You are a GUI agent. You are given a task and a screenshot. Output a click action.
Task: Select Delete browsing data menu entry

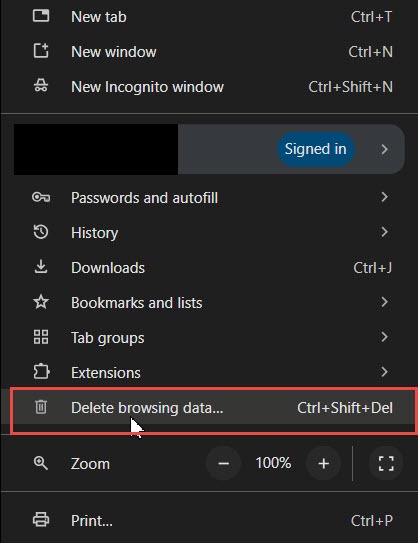(x=214, y=407)
